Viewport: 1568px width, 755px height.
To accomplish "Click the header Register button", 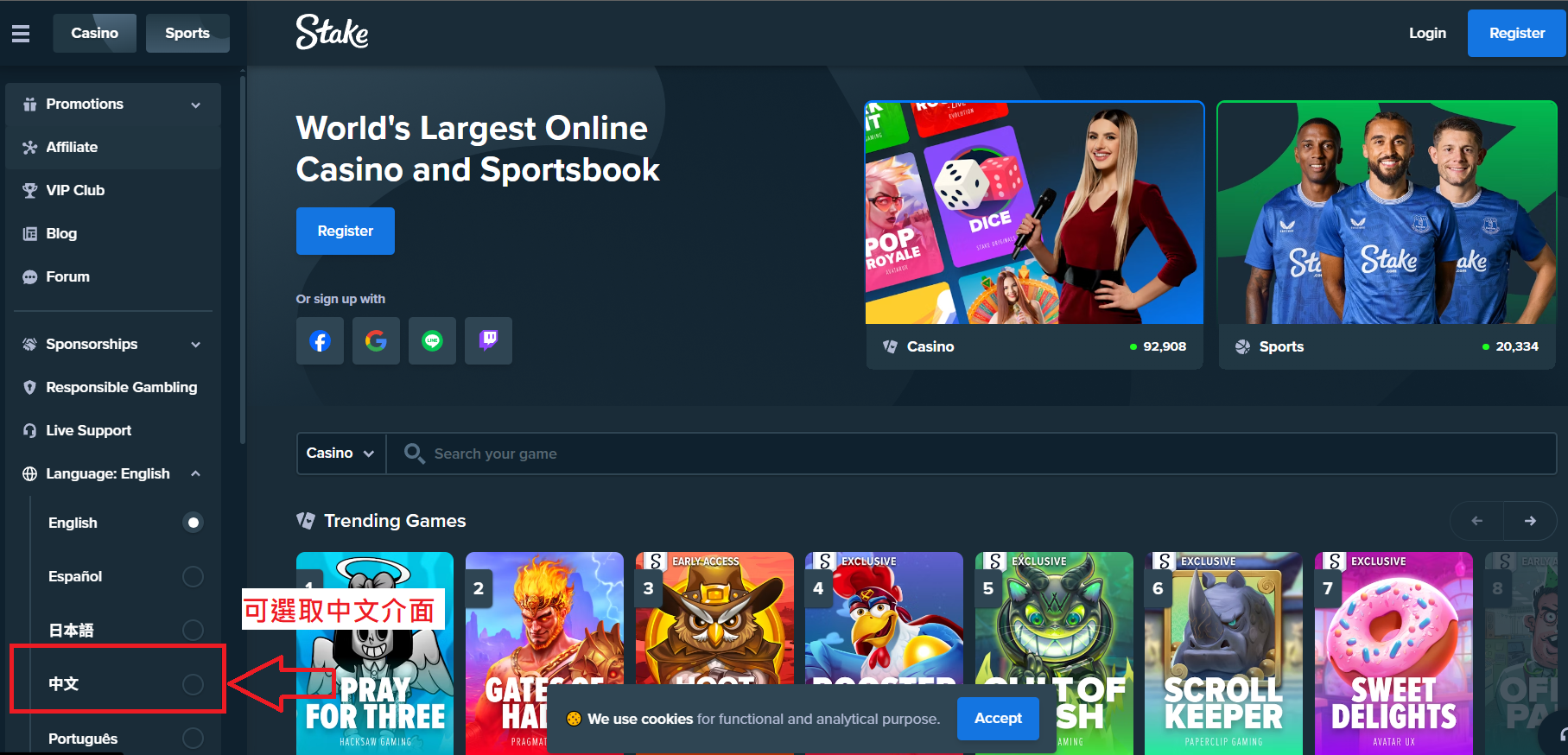I will [x=1517, y=34].
